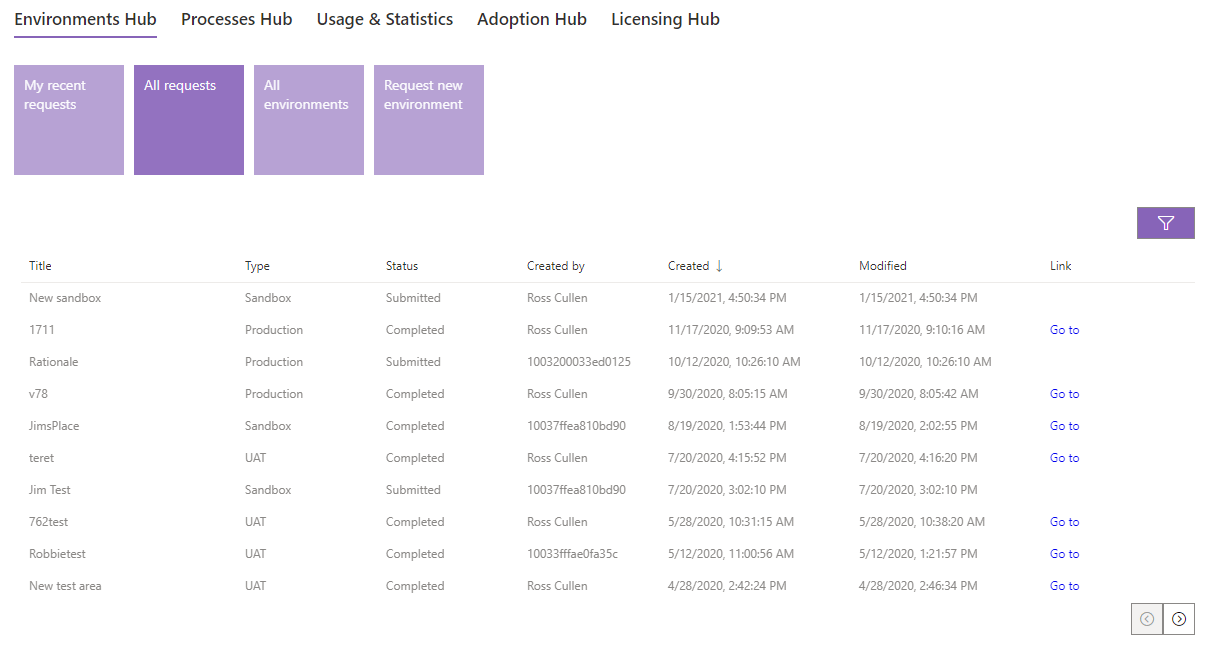Screen dimensions: 1222x645
Task: Follow Go to link for 762test
Action: click(1064, 522)
